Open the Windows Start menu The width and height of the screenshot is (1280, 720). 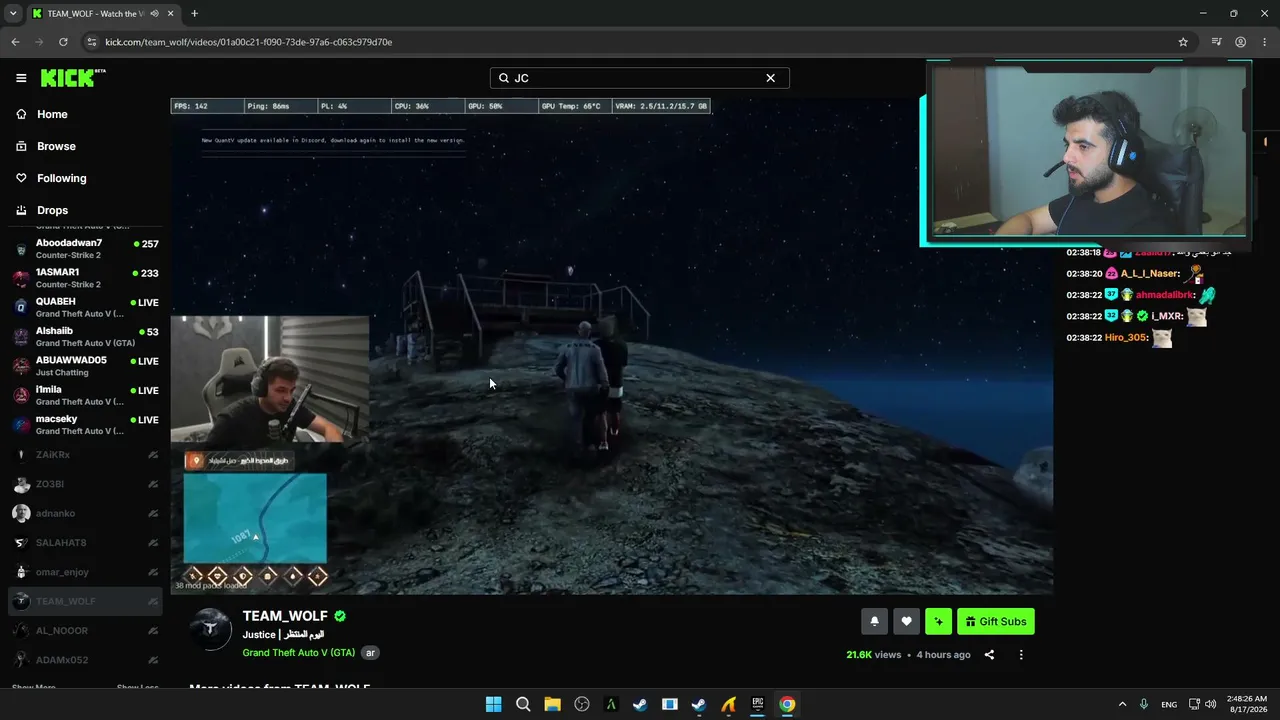(x=493, y=704)
